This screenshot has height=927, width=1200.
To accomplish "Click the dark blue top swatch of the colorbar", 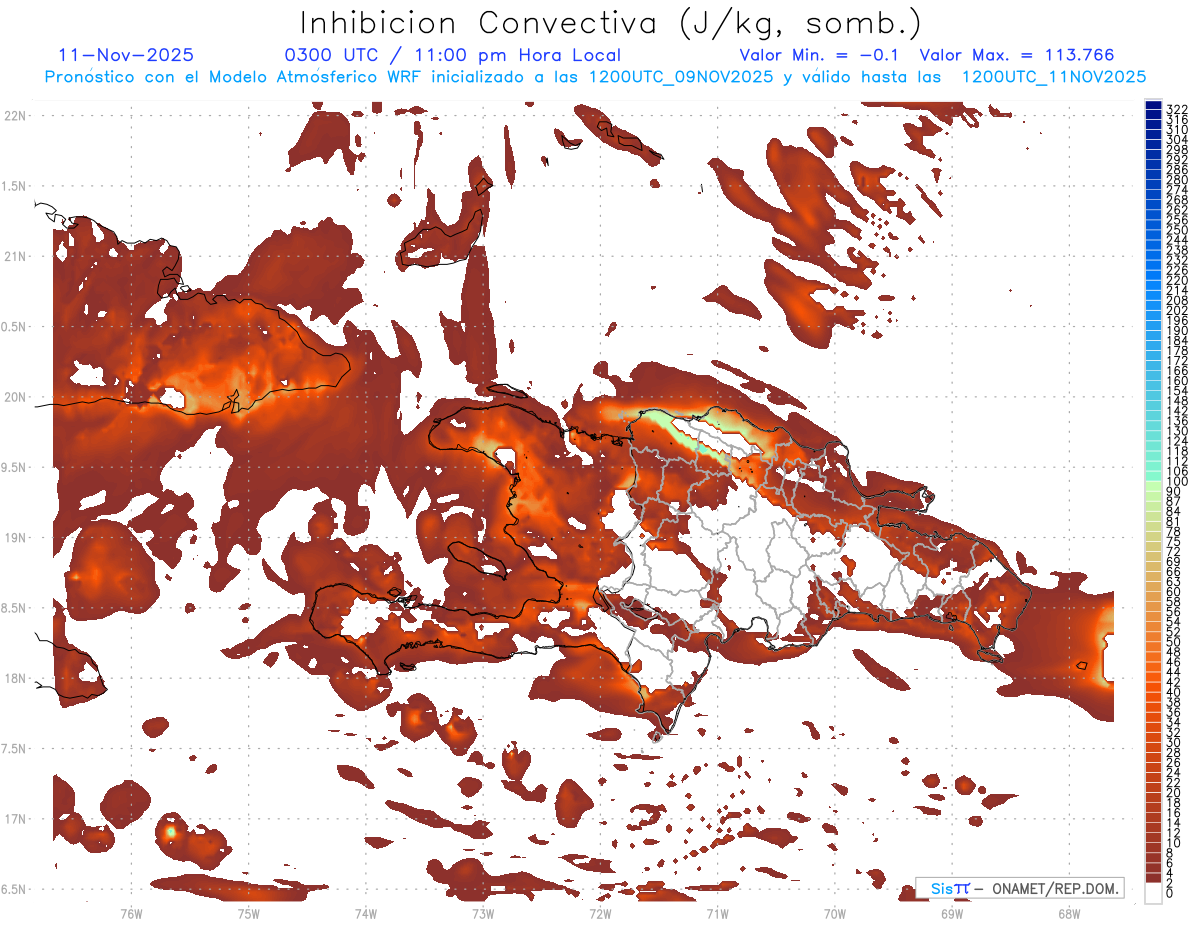I will coord(1154,105).
